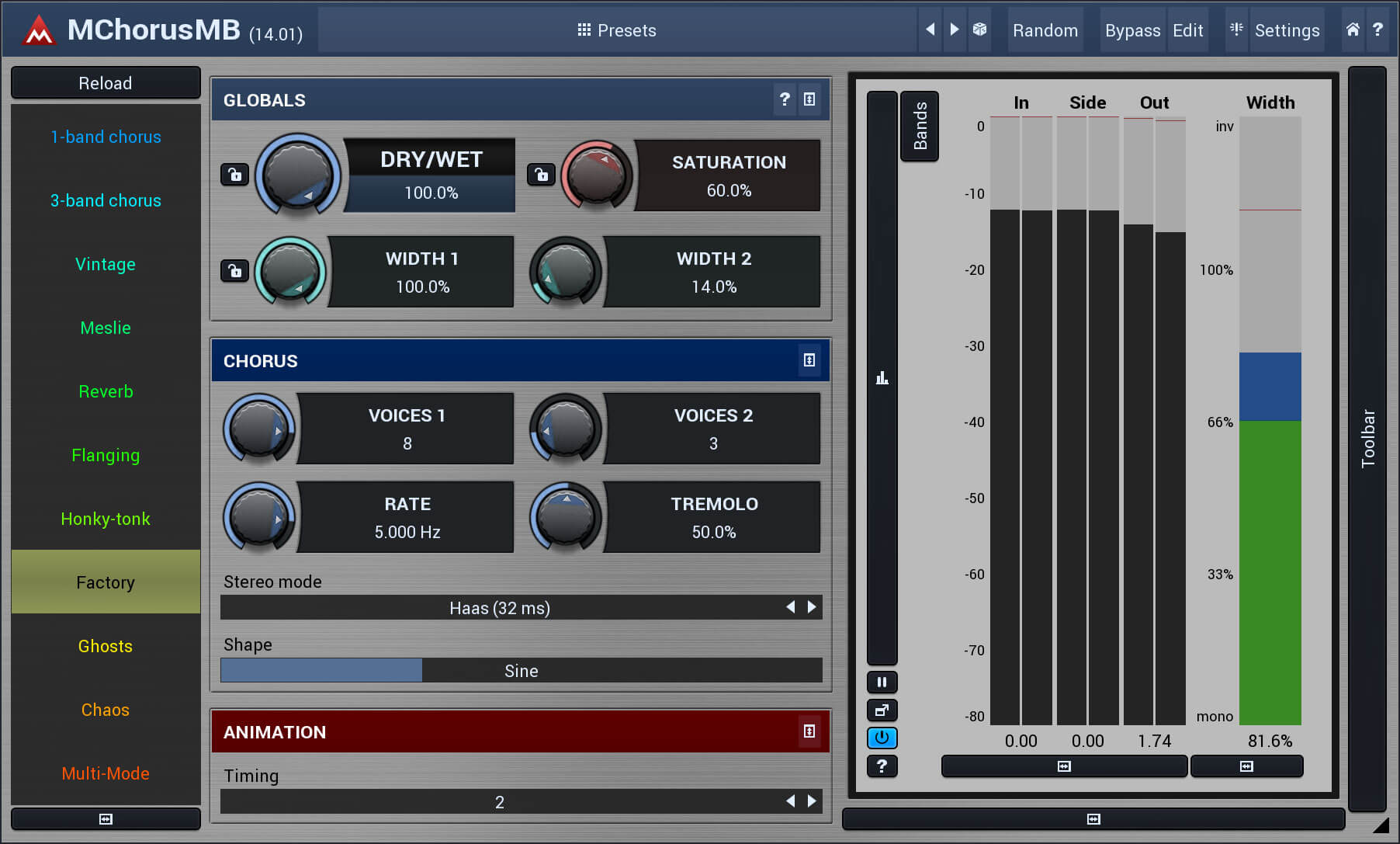Screen dimensions: 1400x844
Task: Open the meters help question icon
Action: (x=882, y=766)
